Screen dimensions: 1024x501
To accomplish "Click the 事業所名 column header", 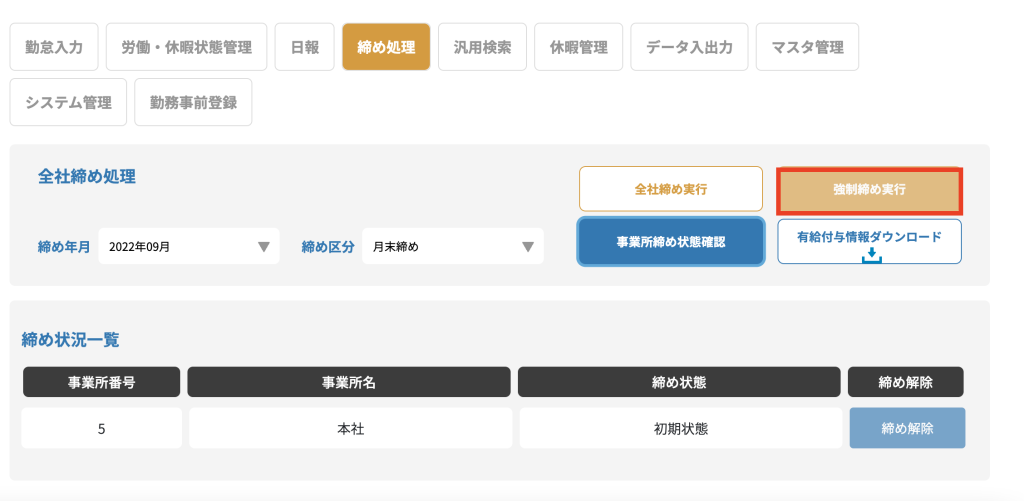I will tap(349, 382).
